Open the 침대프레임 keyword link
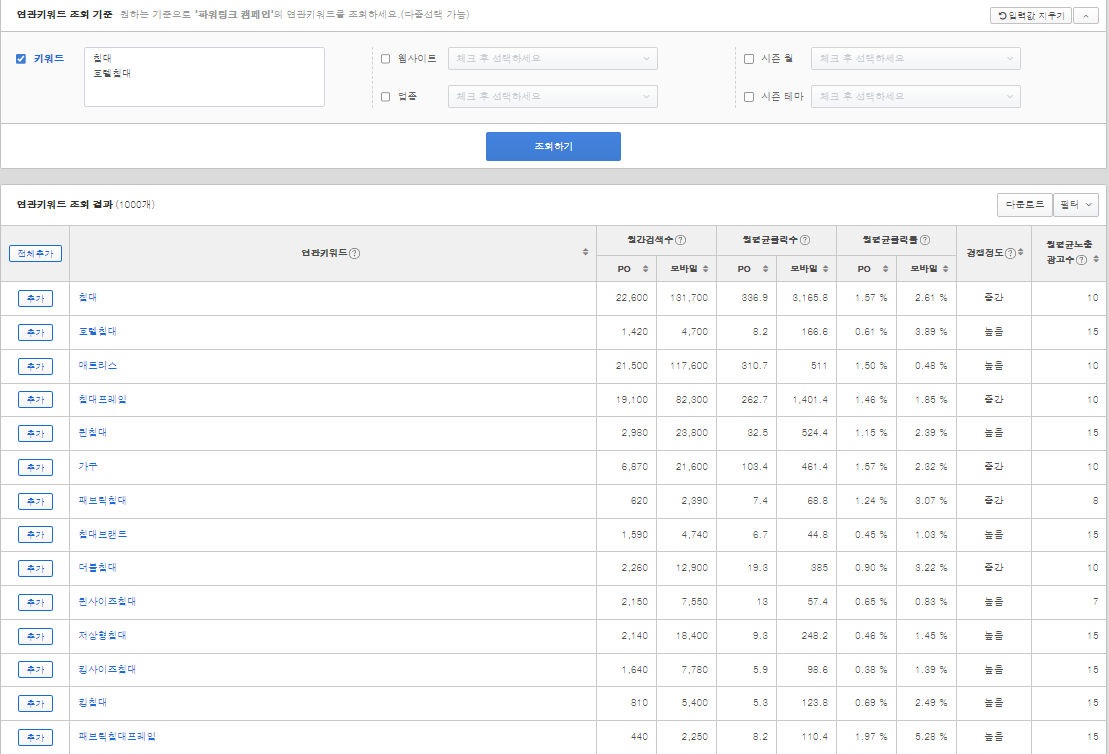1109x754 pixels. click(x=103, y=399)
